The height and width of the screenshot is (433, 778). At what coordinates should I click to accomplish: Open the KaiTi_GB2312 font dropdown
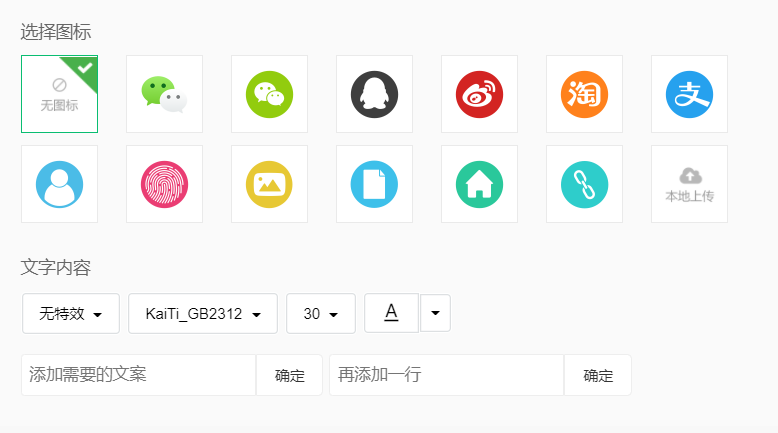[203, 313]
